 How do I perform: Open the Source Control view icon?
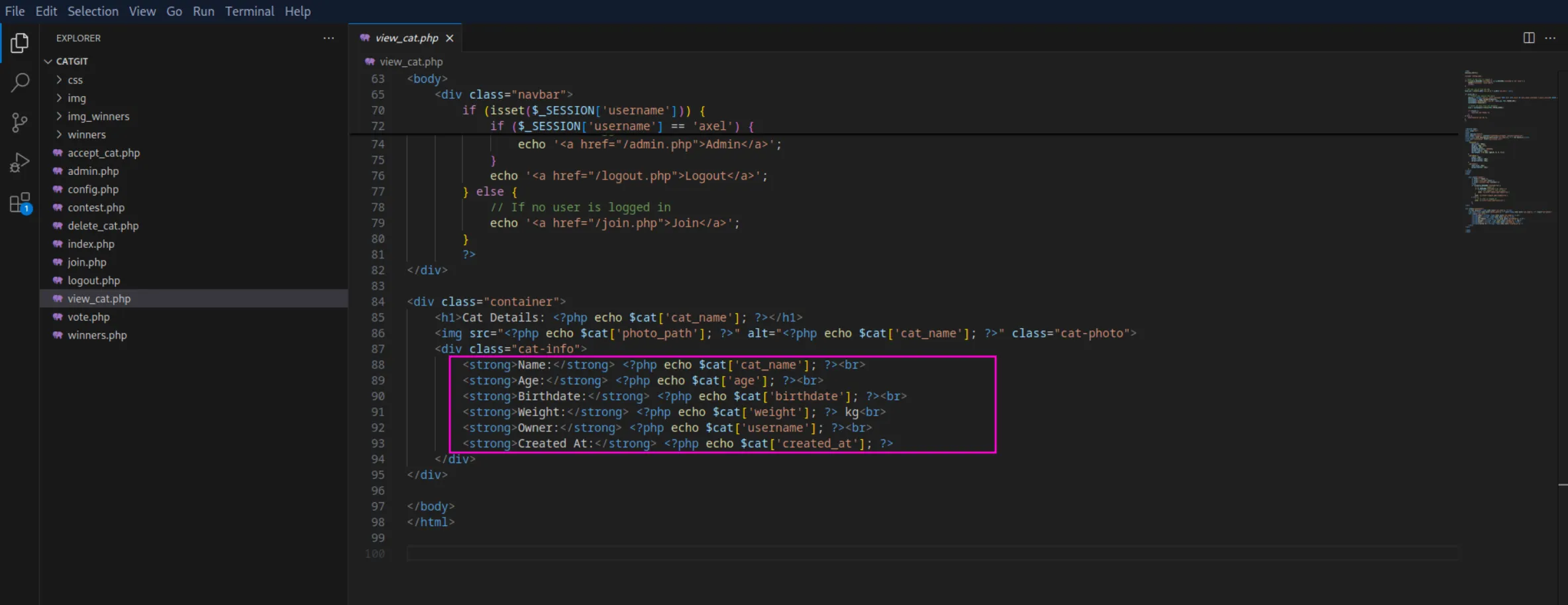coord(20,123)
